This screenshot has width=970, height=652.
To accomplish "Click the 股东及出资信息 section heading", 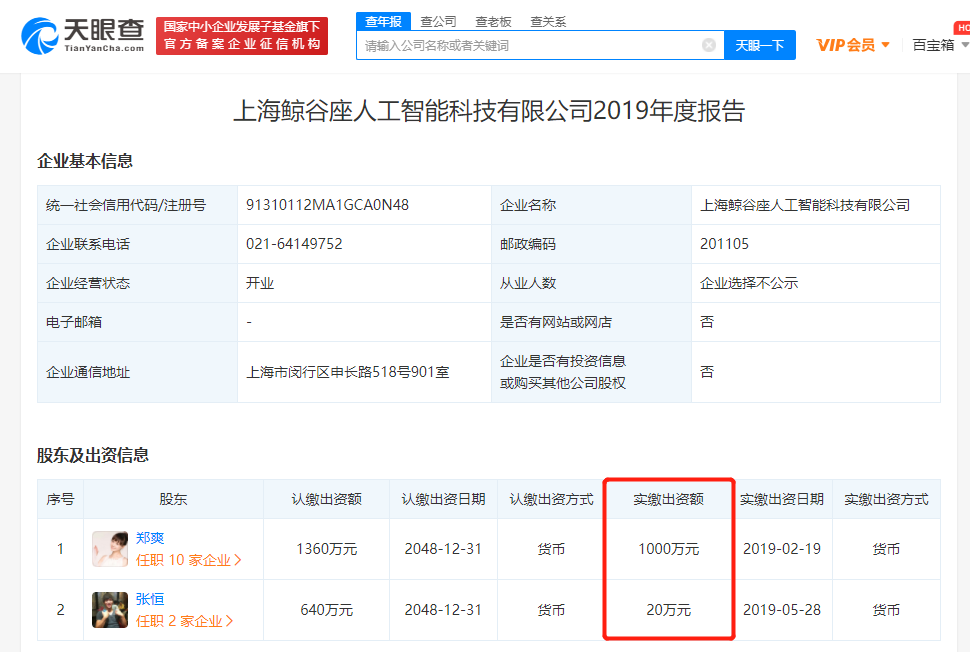I will (93, 455).
